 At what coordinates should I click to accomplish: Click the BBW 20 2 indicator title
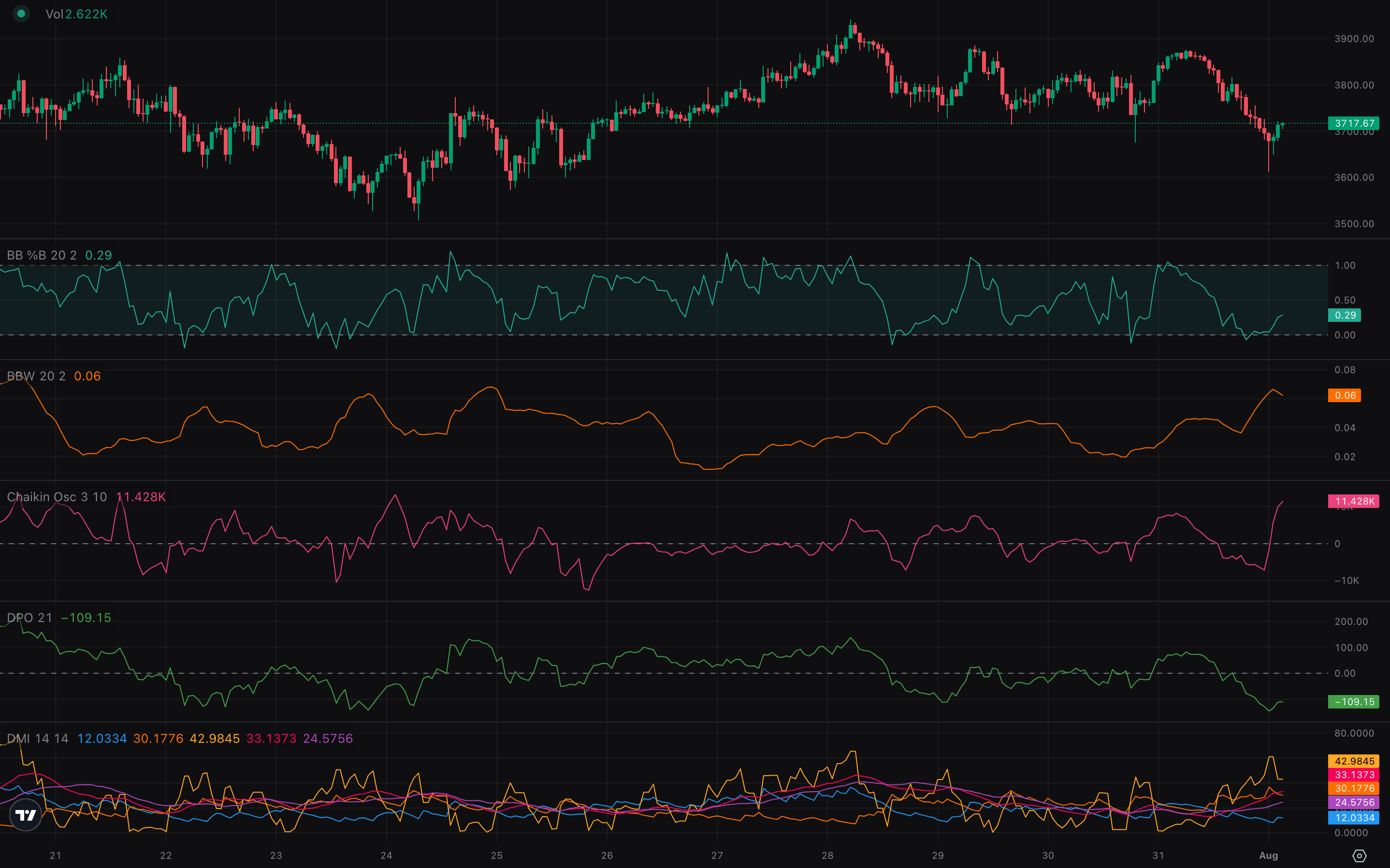coord(36,376)
